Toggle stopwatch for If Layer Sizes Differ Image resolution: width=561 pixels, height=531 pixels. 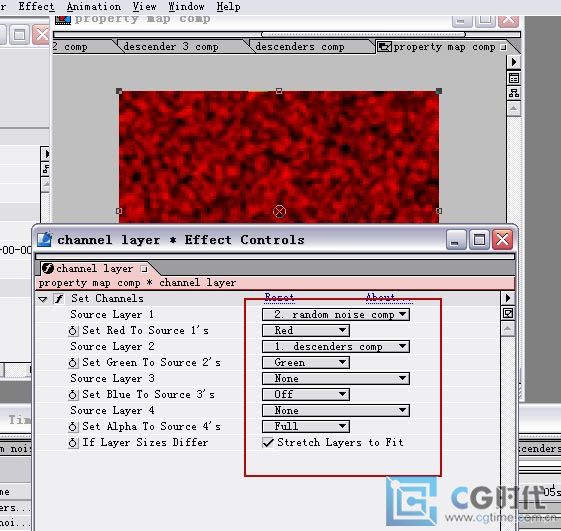pyautogui.click(x=73, y=443)
